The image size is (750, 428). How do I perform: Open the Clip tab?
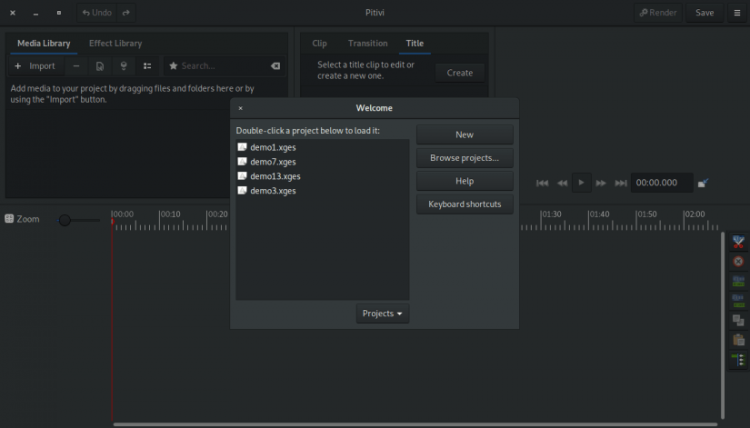pyautogui.click(x=320, y=44)
